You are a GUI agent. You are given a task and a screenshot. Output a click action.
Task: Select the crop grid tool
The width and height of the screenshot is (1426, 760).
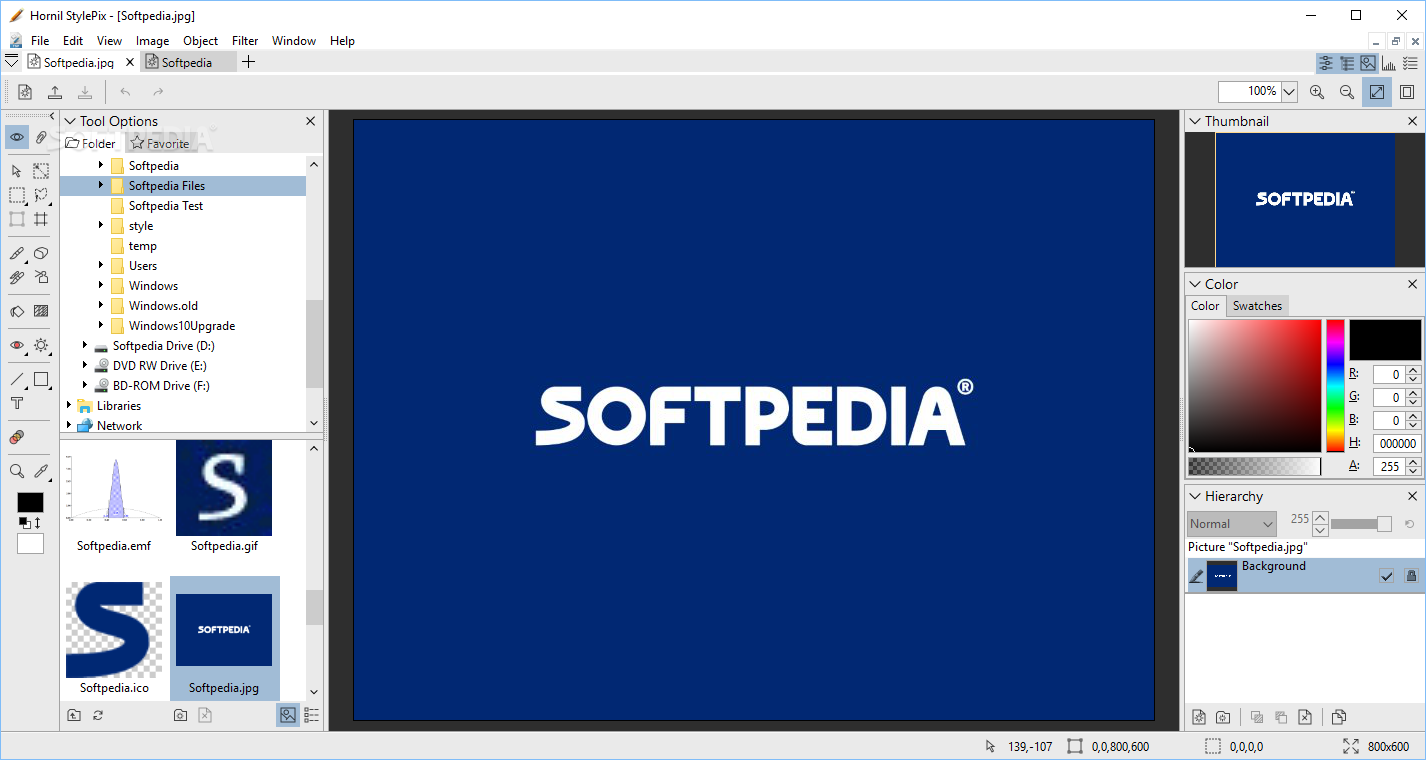41,219
